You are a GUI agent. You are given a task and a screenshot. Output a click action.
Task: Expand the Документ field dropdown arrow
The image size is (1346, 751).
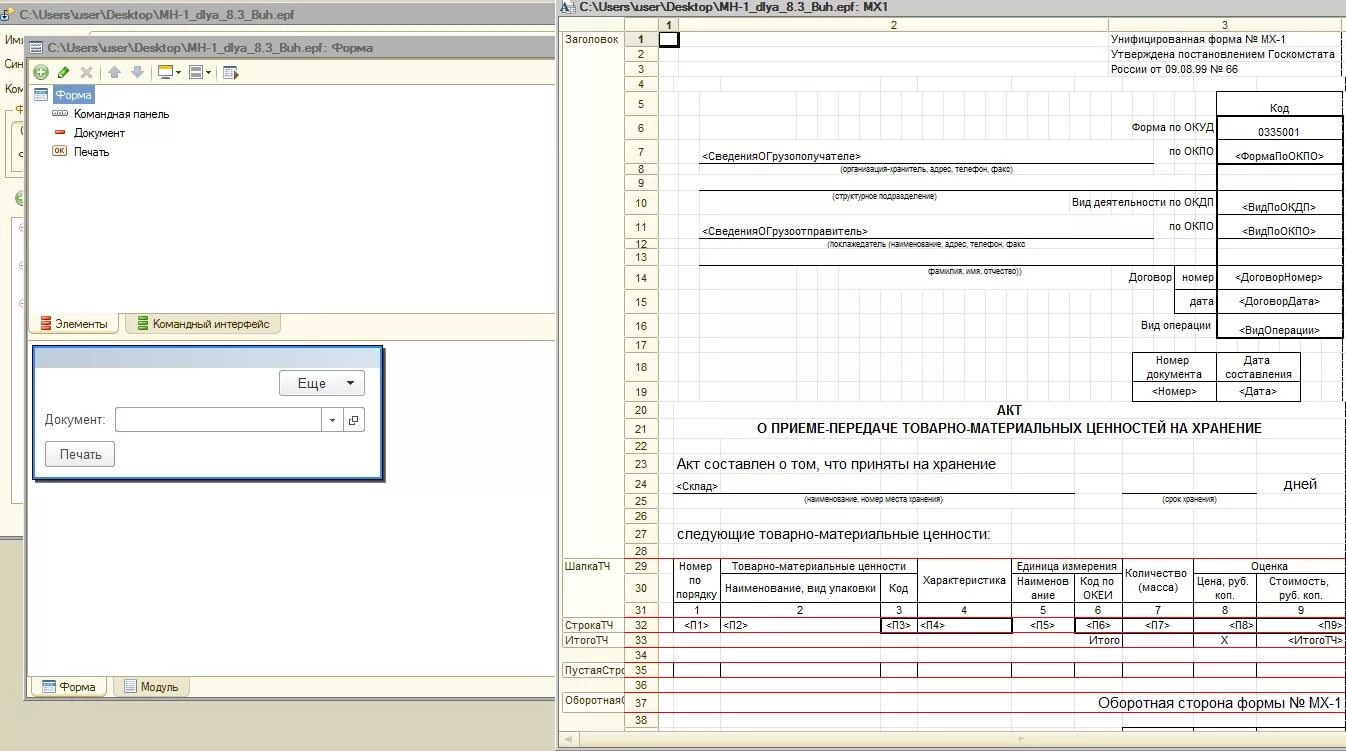point(332,420)
